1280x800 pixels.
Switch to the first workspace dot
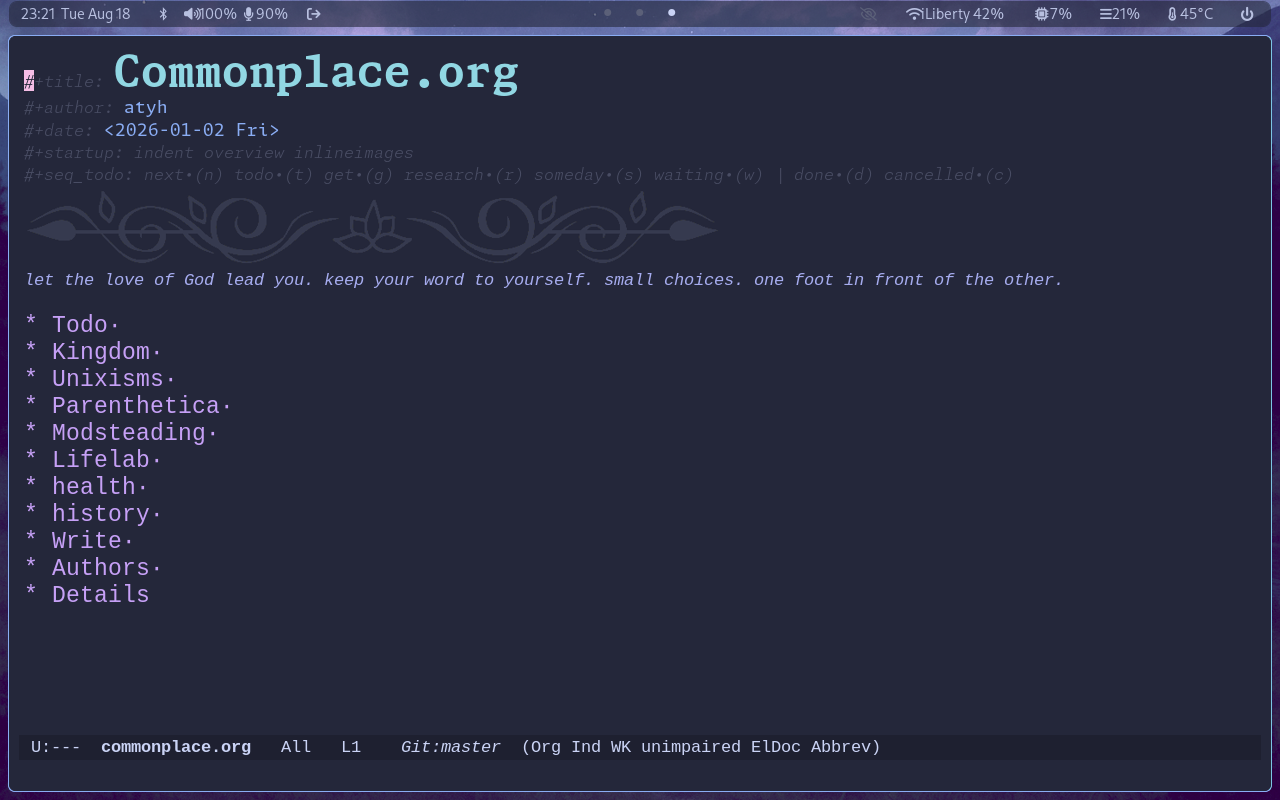click(x=608, y=13)
